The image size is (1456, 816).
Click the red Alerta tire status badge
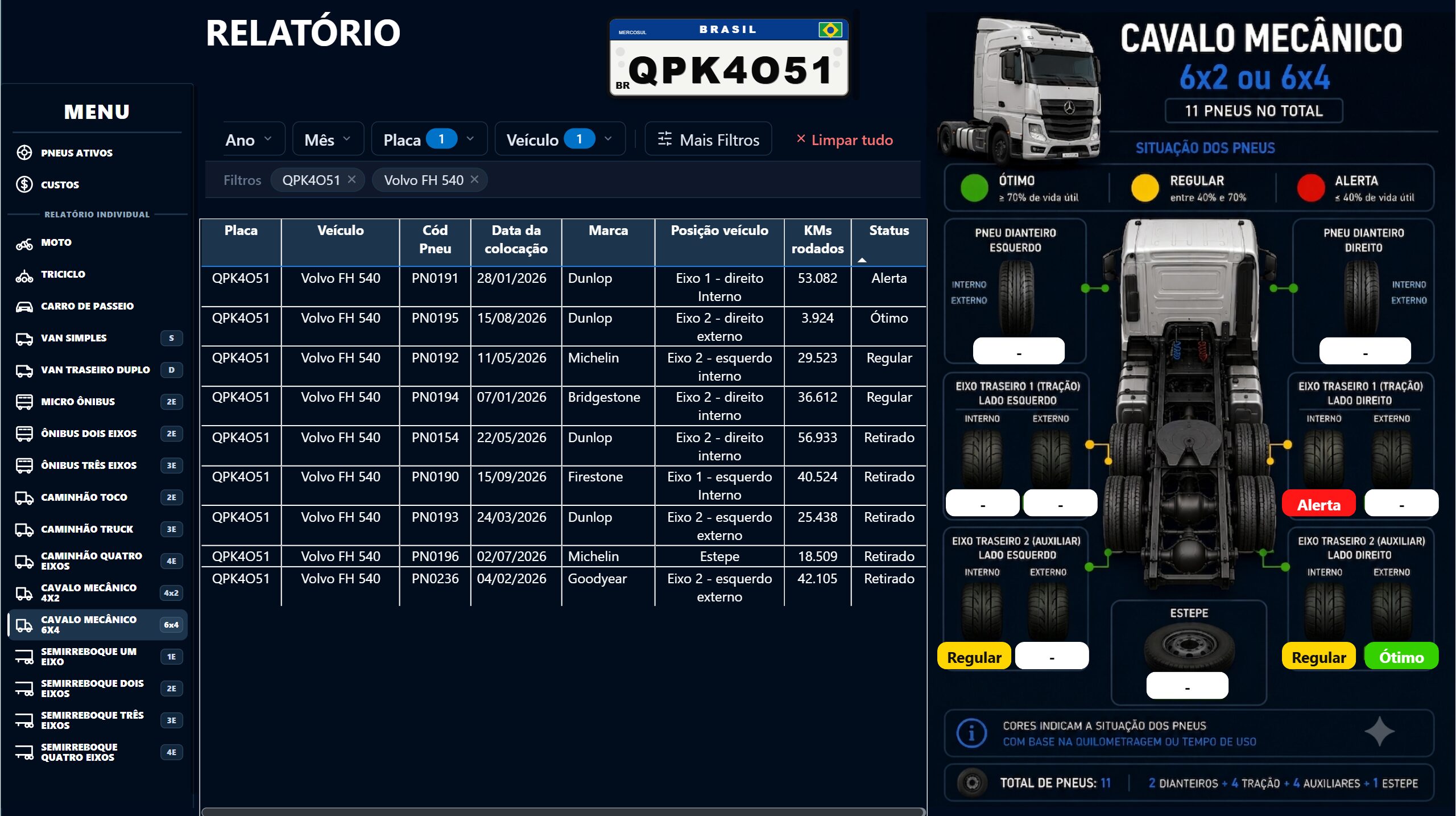pyautogui.click(x=1318, y=504)
